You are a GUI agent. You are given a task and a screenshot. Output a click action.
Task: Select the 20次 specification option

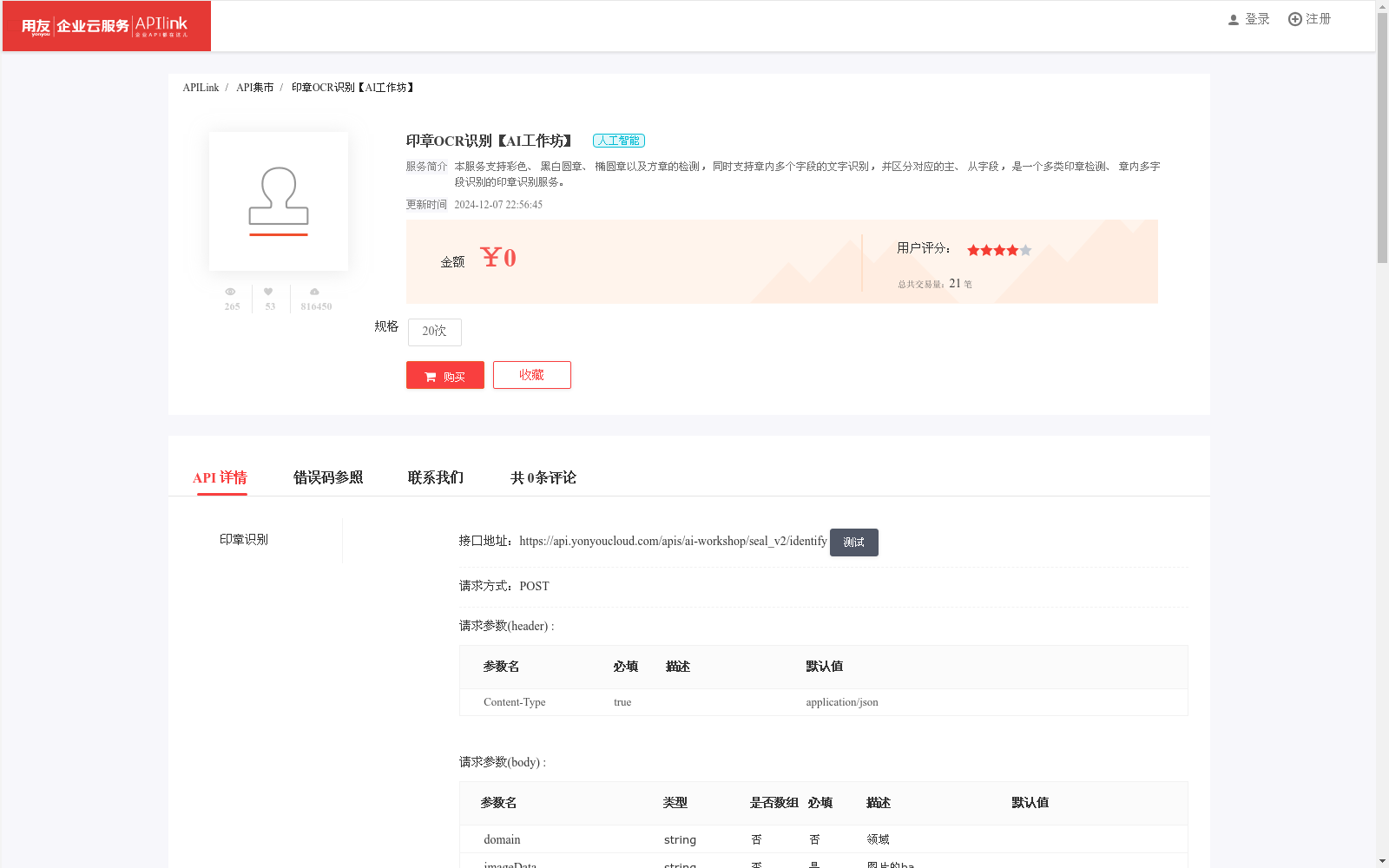tap(434, 332)
